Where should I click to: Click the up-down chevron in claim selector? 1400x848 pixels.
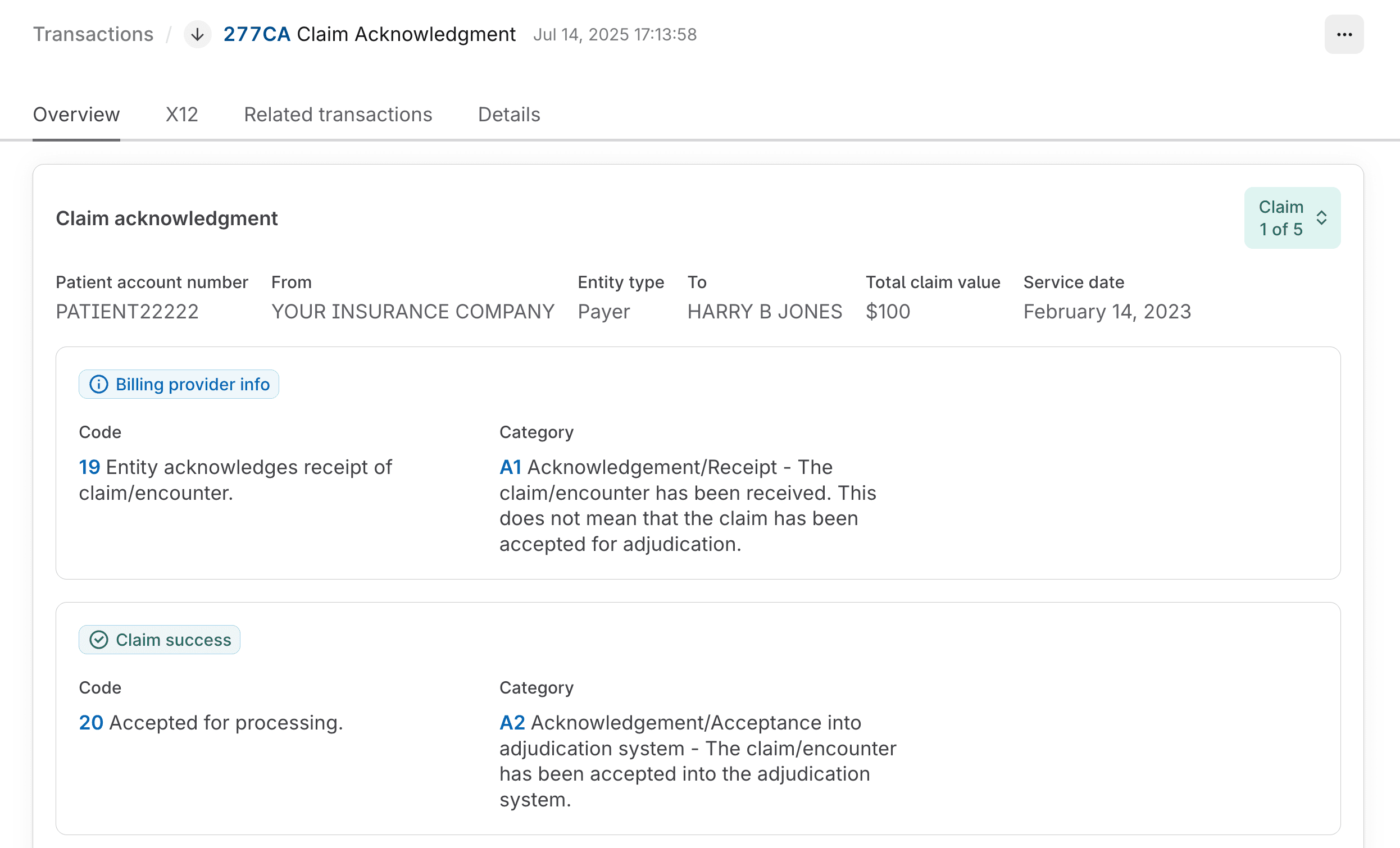pos(1321,218)
